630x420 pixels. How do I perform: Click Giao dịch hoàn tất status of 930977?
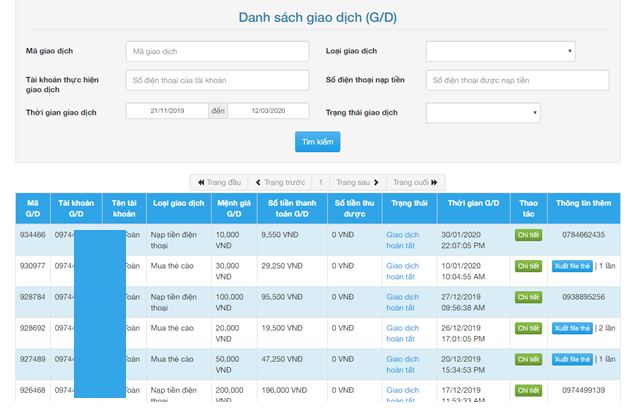(x=403, y=271)
